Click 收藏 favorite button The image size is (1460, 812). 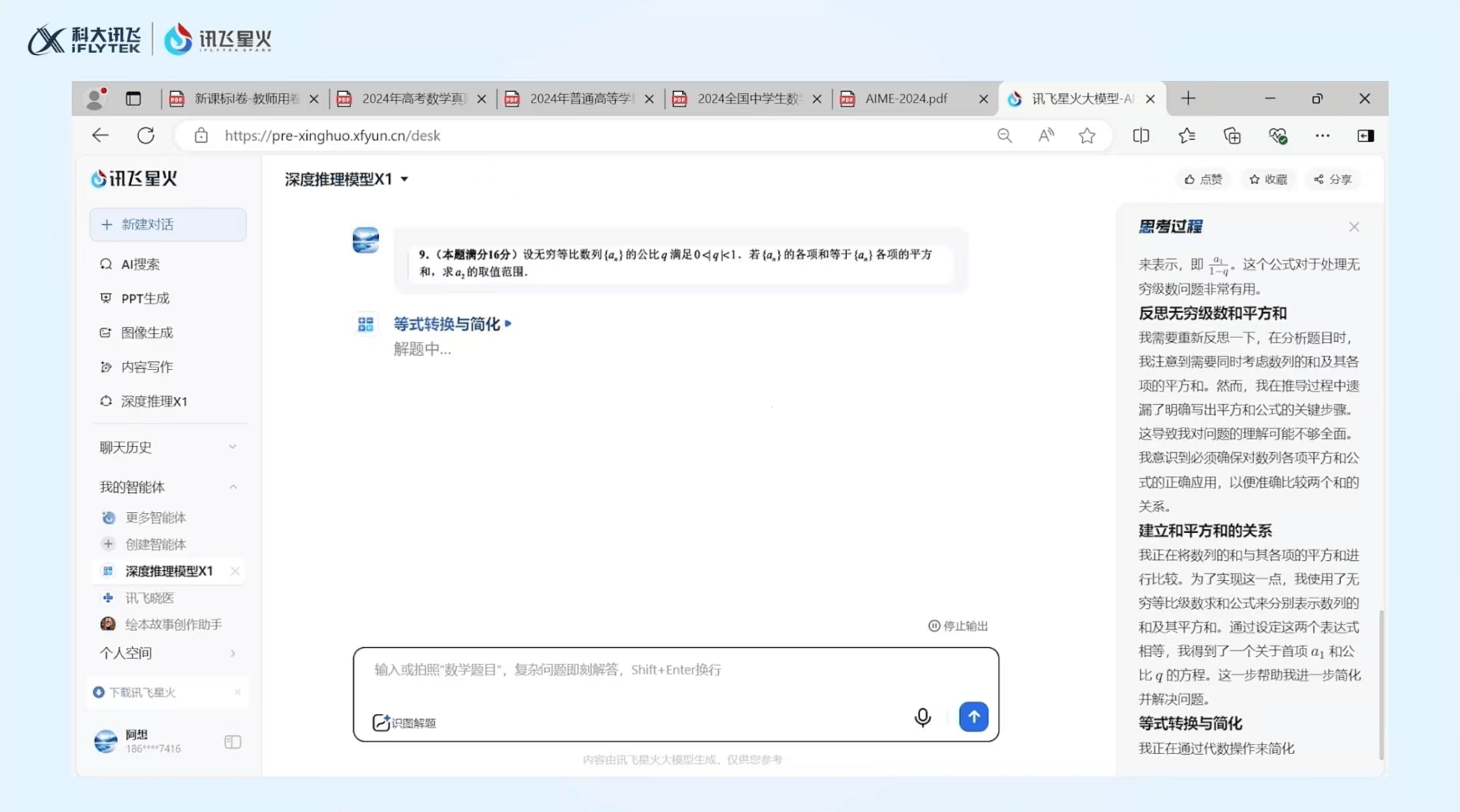point(1268,179)
